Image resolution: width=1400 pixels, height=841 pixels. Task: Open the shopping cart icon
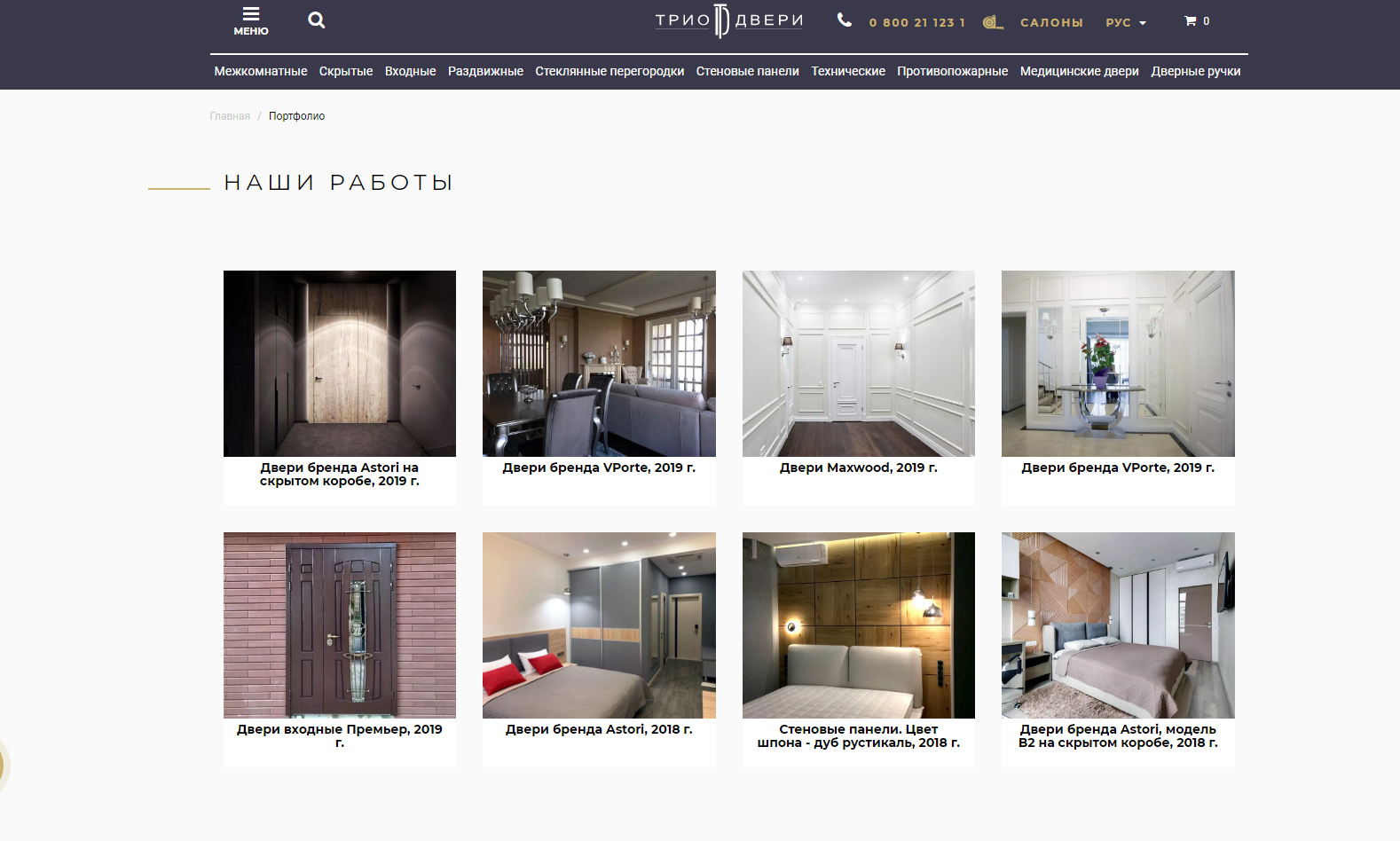click(x=1191, y=21)
